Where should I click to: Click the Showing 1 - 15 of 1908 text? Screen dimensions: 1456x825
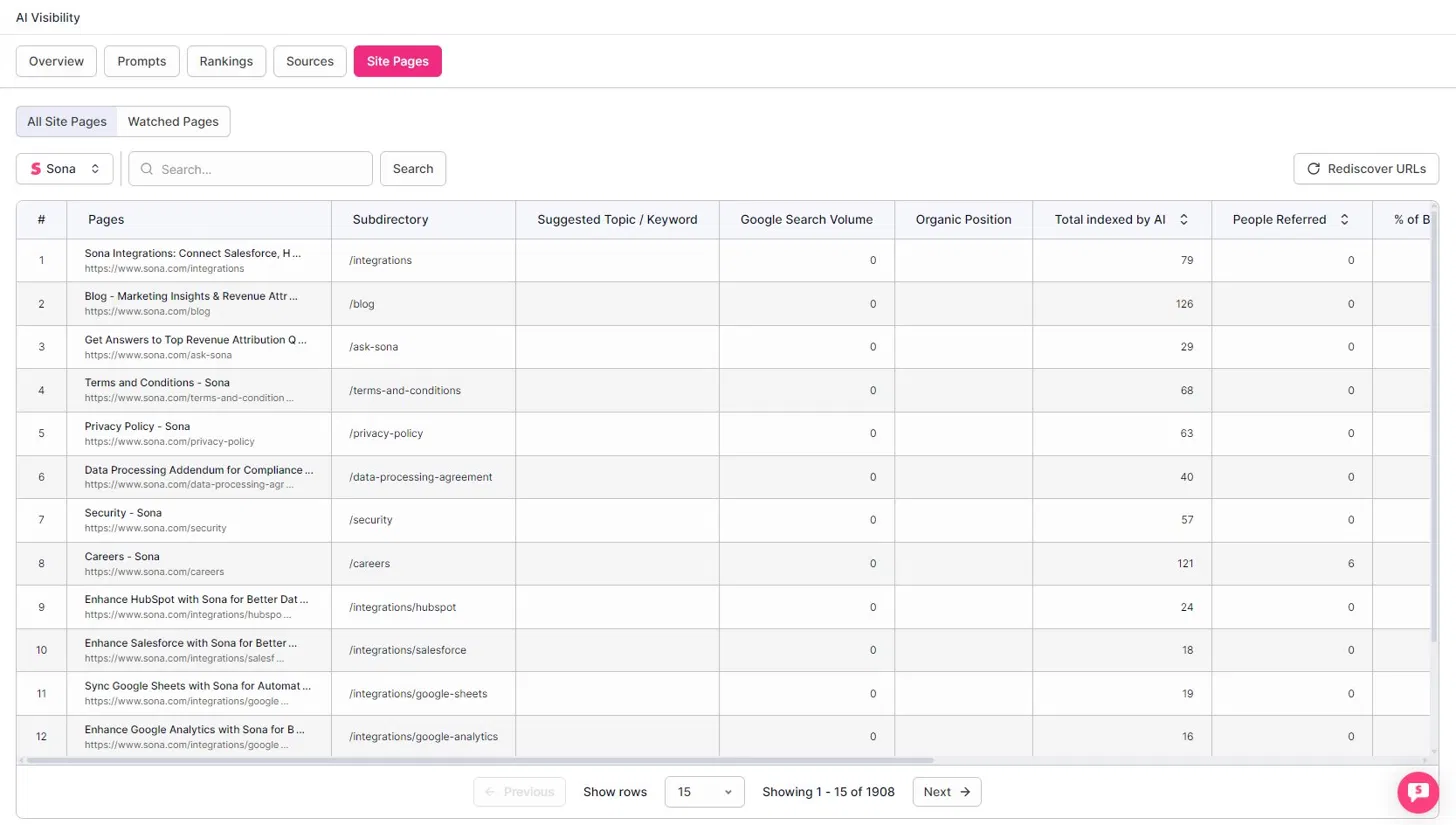[x=828, y=792]
